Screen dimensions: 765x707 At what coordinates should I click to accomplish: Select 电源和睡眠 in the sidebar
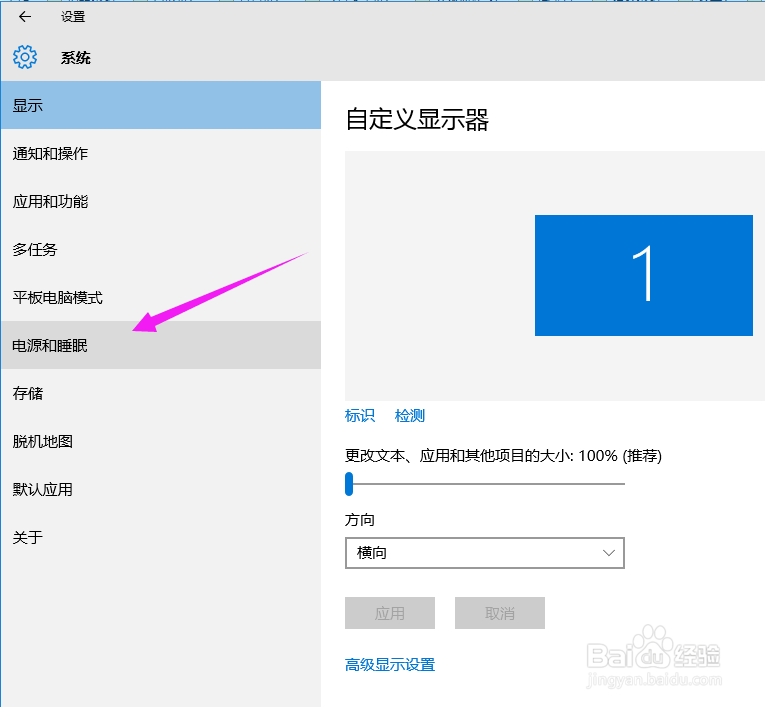click(161, 345)
